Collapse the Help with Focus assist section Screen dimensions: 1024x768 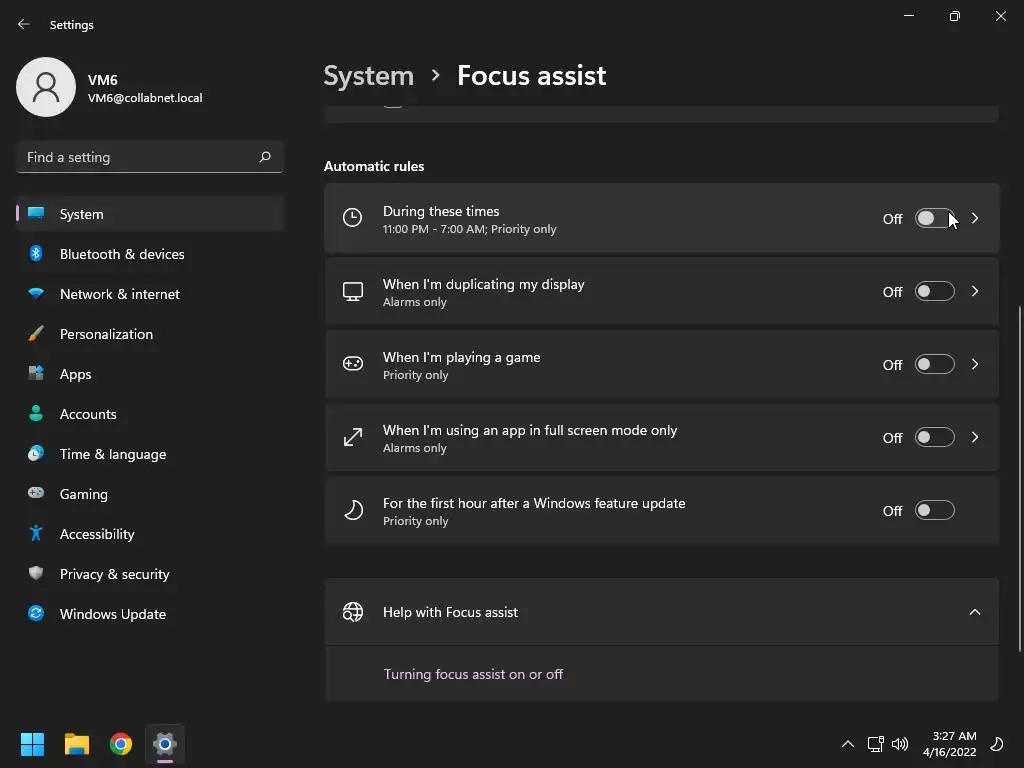click(975, 612)
